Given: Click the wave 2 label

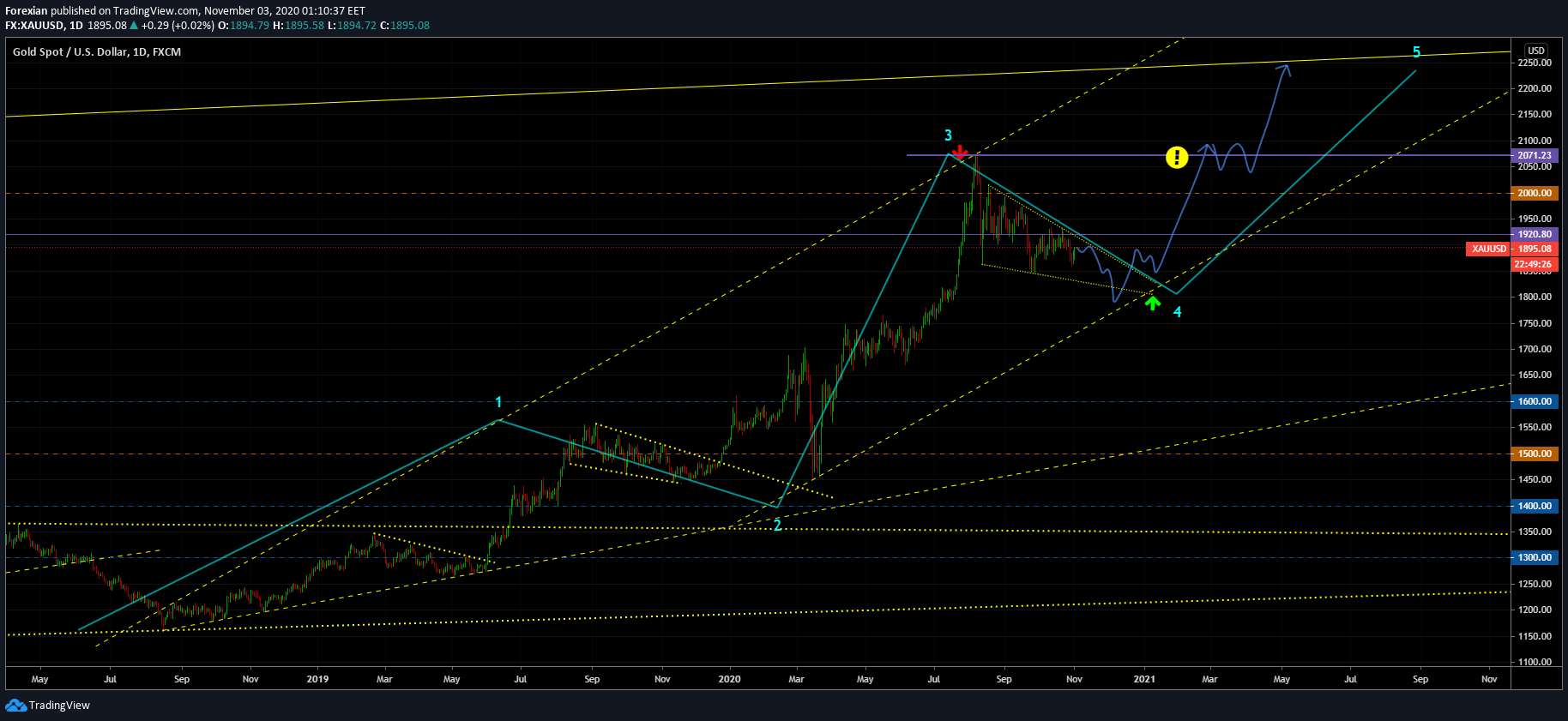Looking at the screenshot, I should tap(777, 526).
